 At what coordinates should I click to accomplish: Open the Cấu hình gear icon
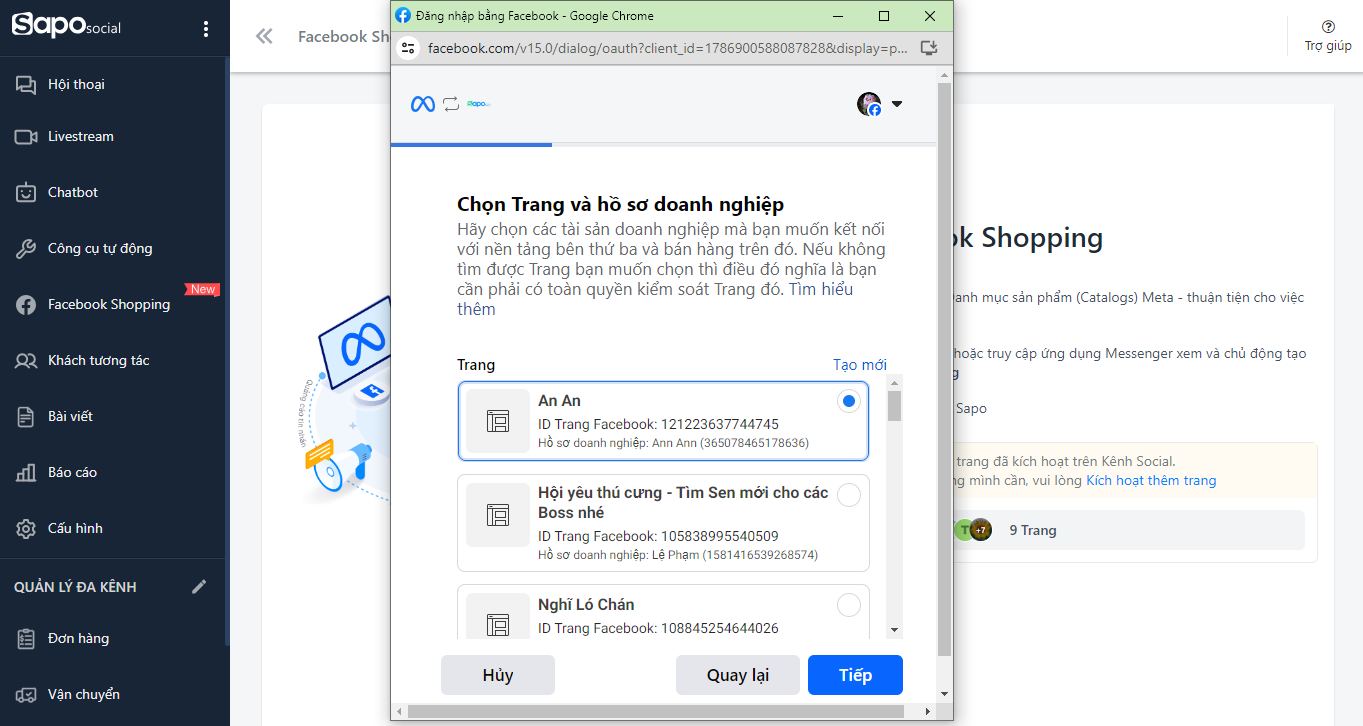pos(26,529)
